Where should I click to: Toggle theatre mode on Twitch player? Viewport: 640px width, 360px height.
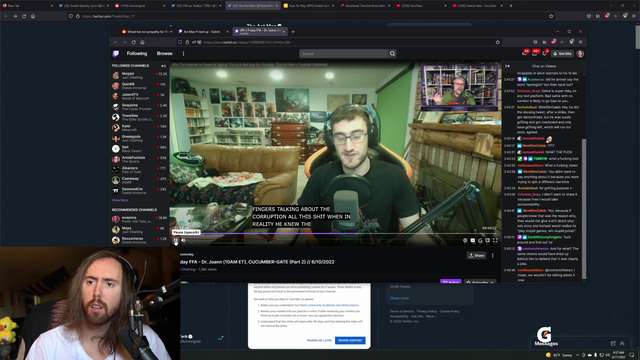pyautogui.click(x=487, y=240)
